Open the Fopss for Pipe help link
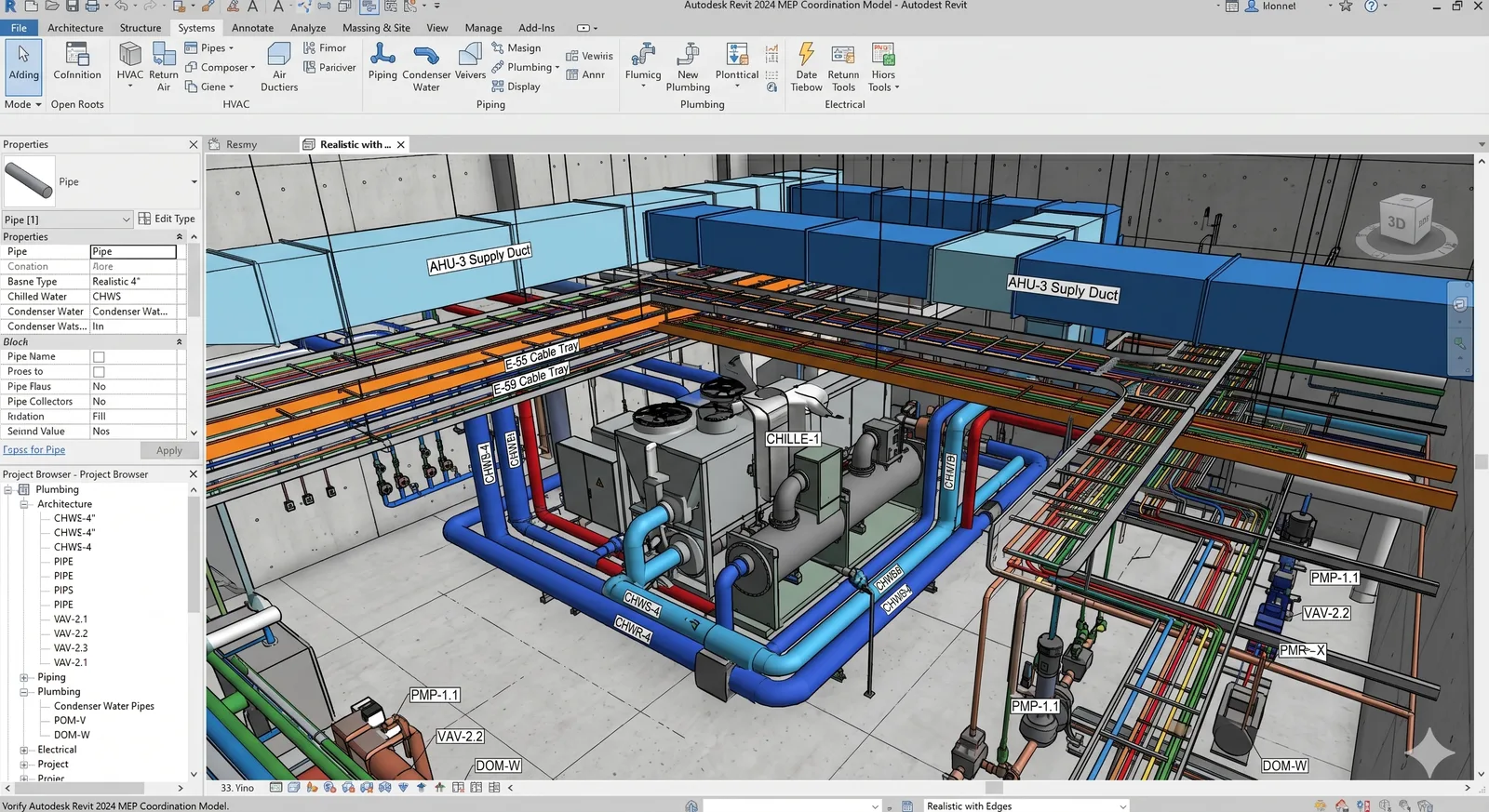Image resolution: width=1489 pixels, height=812 pixels. pyautogui.click(x=34, y=450)
